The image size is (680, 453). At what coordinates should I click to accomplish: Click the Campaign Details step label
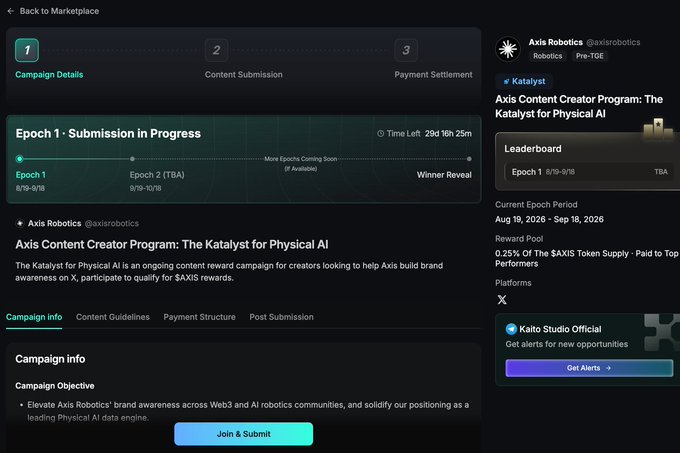click(49, 75)
